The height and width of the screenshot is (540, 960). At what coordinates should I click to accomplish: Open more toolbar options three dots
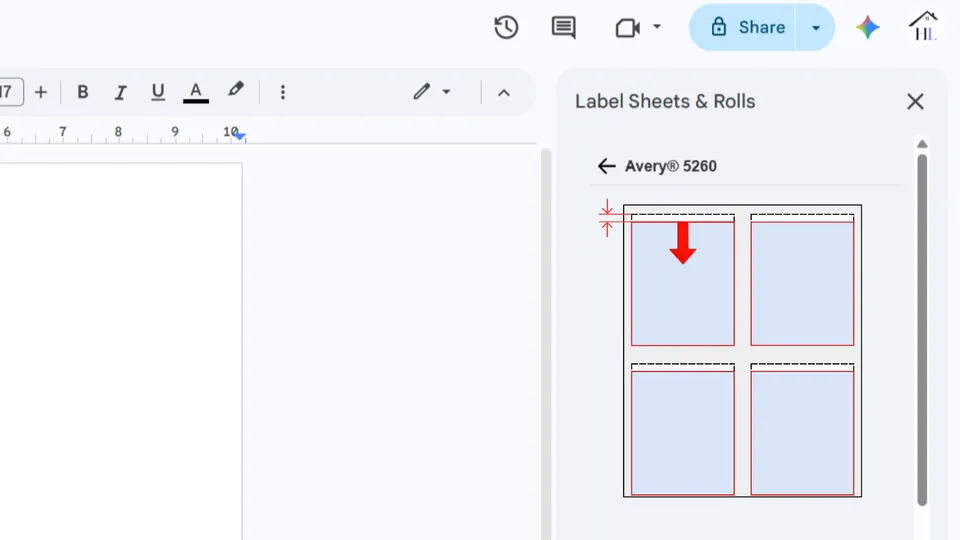pyautogui.click(x=282, y=92)
